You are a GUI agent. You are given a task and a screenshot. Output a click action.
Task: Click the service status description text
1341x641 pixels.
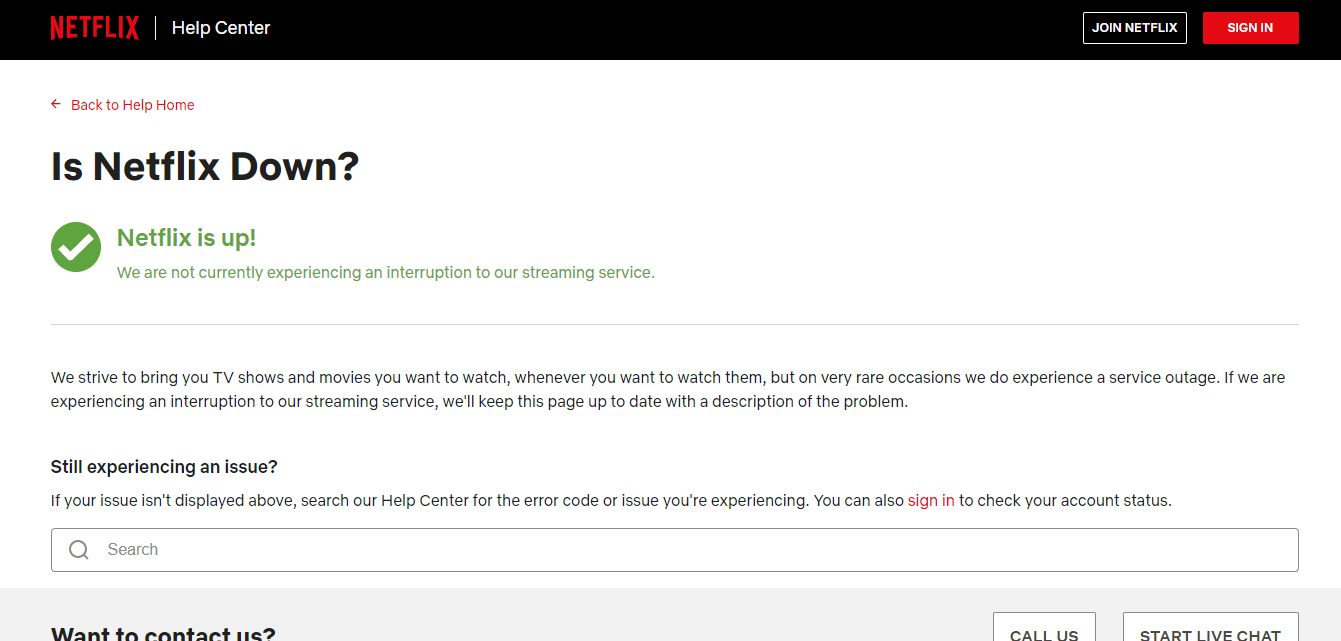pyautogui.click(x=385, y=272)
